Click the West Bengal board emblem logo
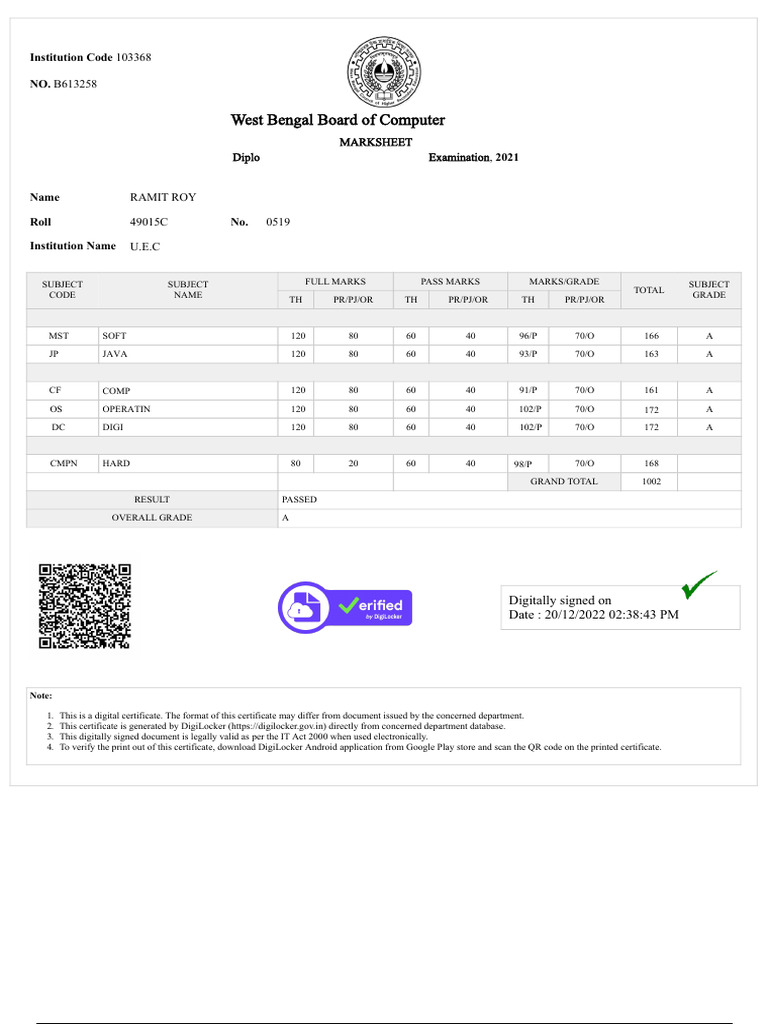This screenshot has height=1024, width=768. [384, 72]
